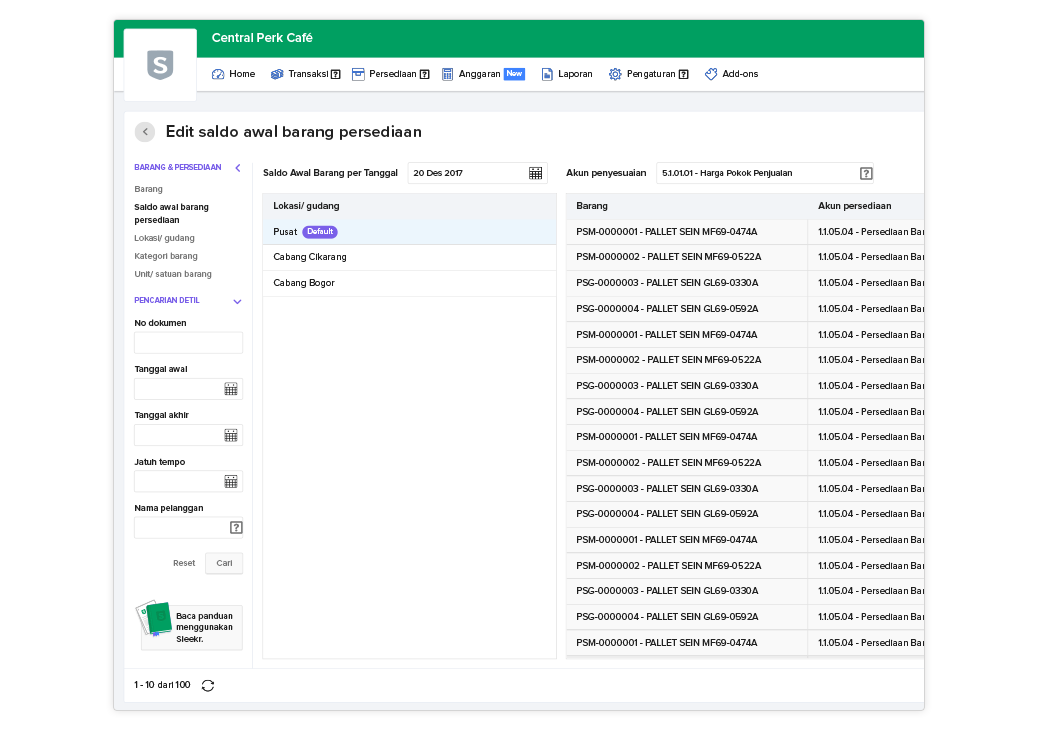Go to Barang in the sidebar
Image resolution: width=1038 pixels, height=730 pixels.
click(x=148, y=189)
